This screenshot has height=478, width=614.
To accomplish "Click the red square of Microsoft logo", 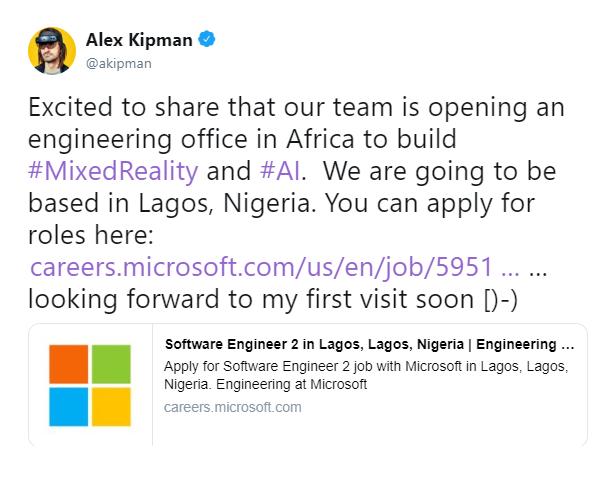I will 69,364.
